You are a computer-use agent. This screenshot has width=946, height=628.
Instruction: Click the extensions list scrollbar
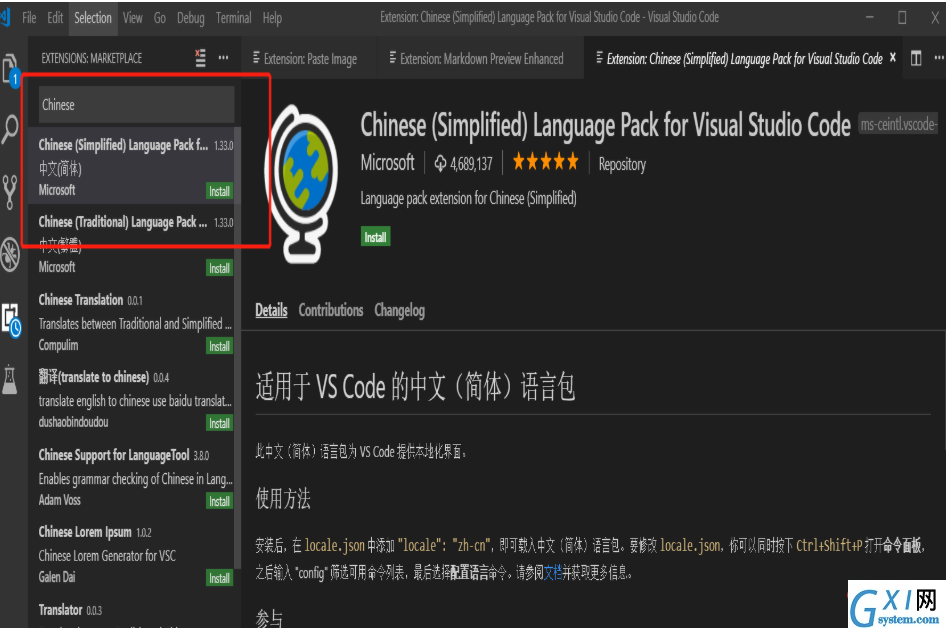point(238,347)
